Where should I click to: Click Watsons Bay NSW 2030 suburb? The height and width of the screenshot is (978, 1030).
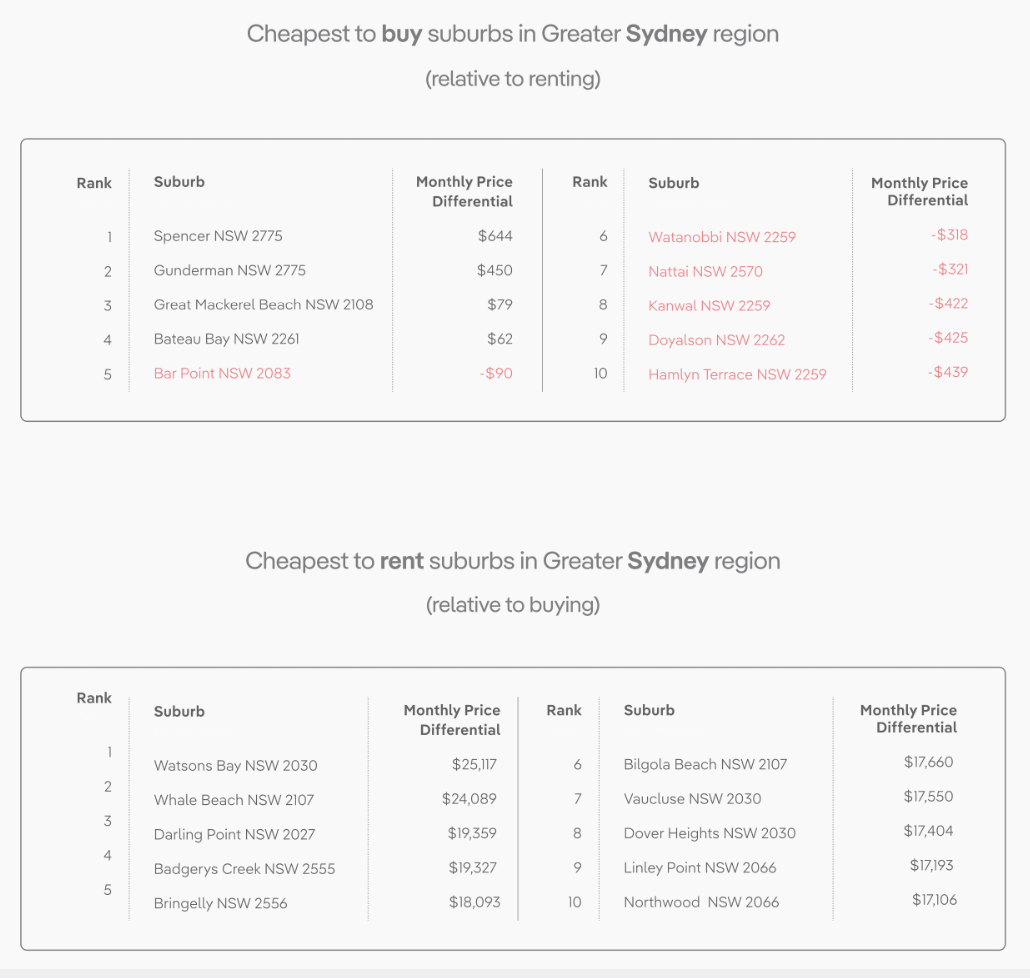[x=235, y=766]
